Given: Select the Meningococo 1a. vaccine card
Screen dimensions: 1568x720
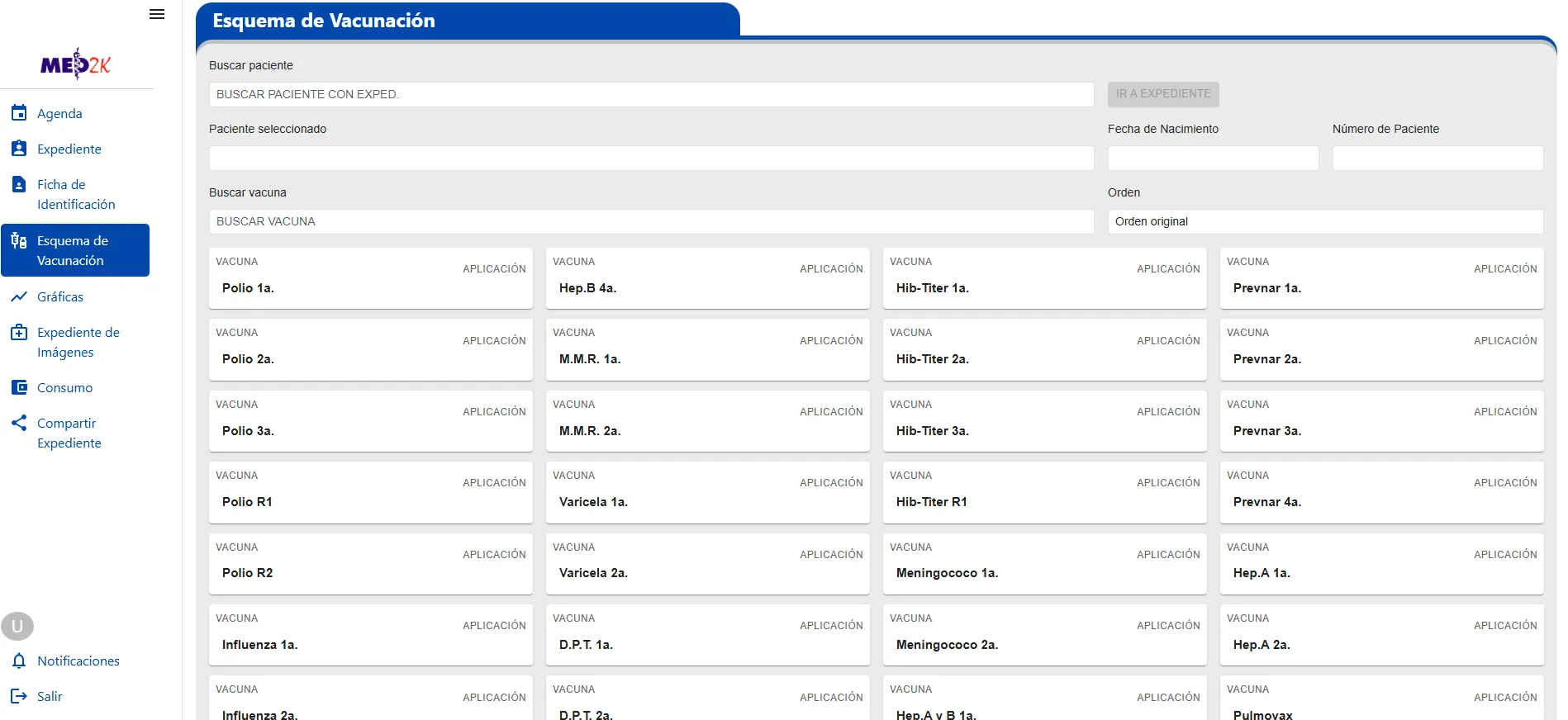Looking at the screenshot, I should pos(1045,564).
